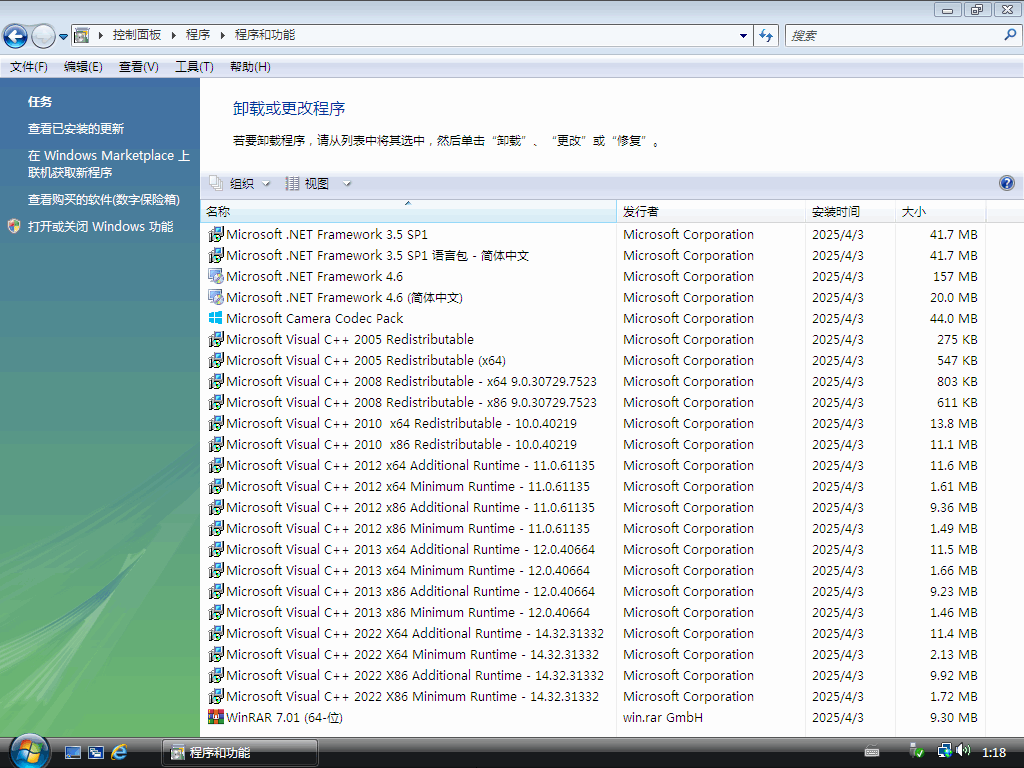The image size is (1024, 768).
Task: Sort by the 安装时间 column header
Action: pyautogui.click(x=850, y=212)
